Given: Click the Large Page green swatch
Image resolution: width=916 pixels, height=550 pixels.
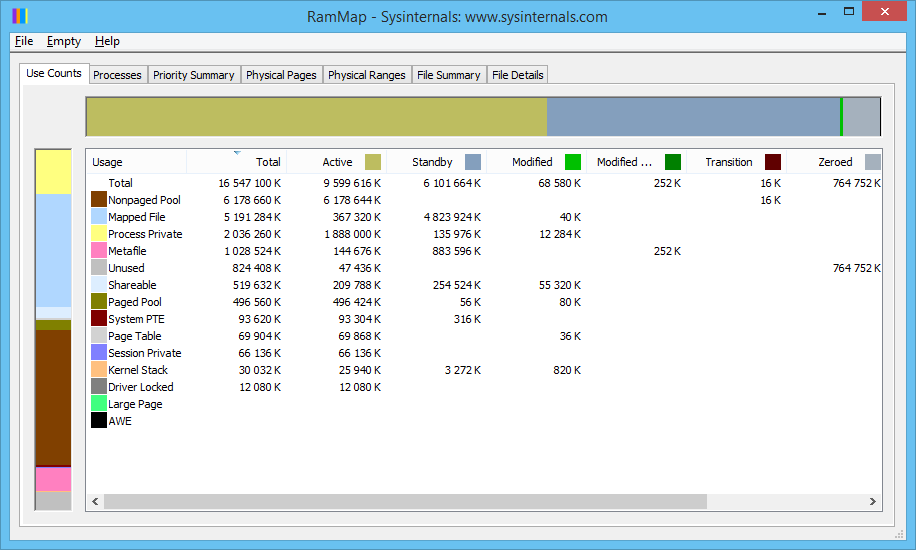Looking at the screenshot, I should tap(99, 404).
